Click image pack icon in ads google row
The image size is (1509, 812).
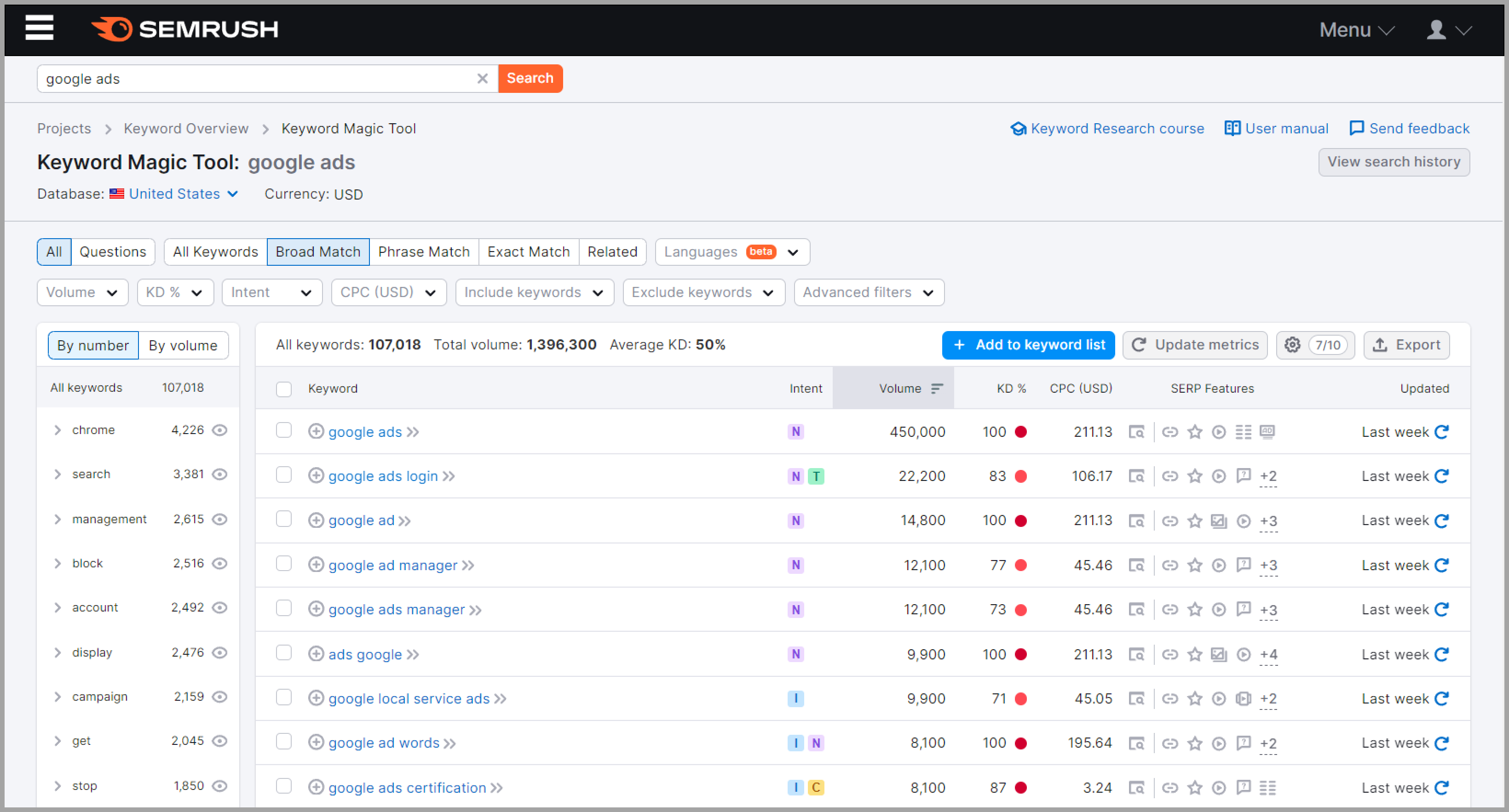[1219, 654]
